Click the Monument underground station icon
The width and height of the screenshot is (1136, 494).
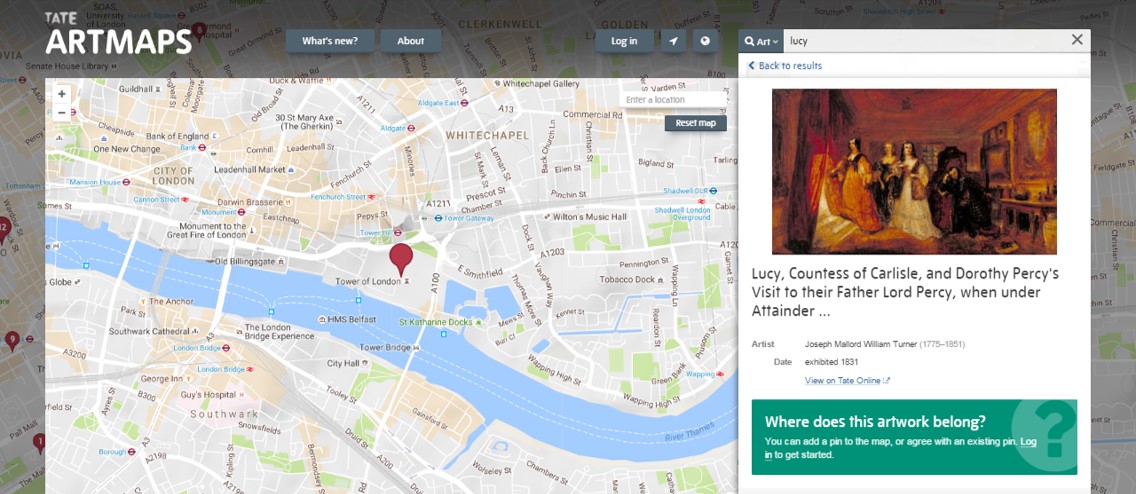(x=241, y=212)
